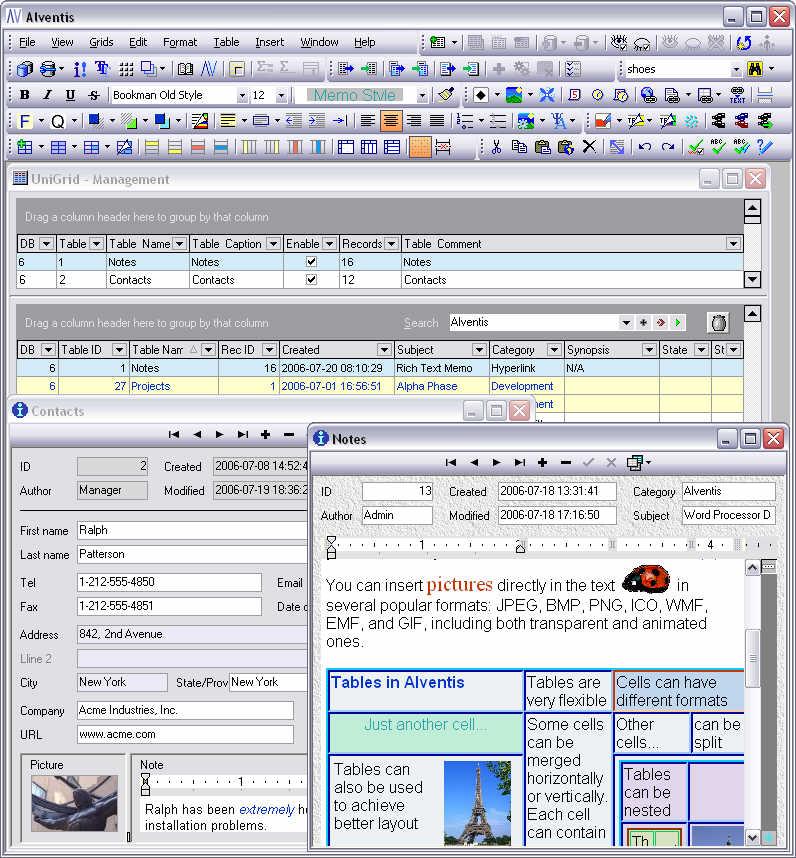
Task: Click the blue Alventis AV logo icon
Action: pos(208,69)
